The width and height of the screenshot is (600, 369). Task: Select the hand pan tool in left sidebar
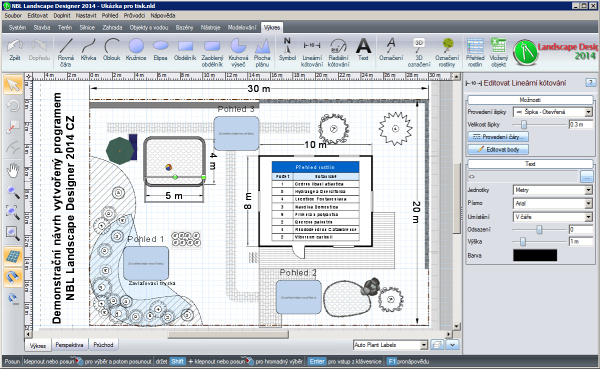pyautogui.click(x=13, y=171)
